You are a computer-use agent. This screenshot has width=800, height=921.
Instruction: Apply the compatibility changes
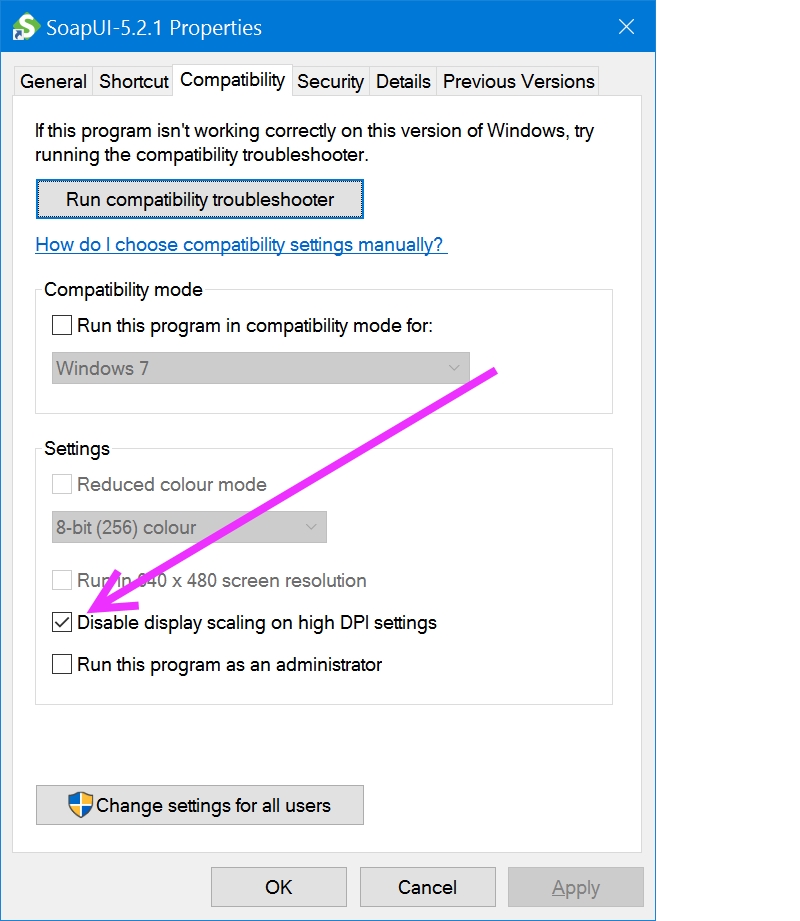point(575,887)
